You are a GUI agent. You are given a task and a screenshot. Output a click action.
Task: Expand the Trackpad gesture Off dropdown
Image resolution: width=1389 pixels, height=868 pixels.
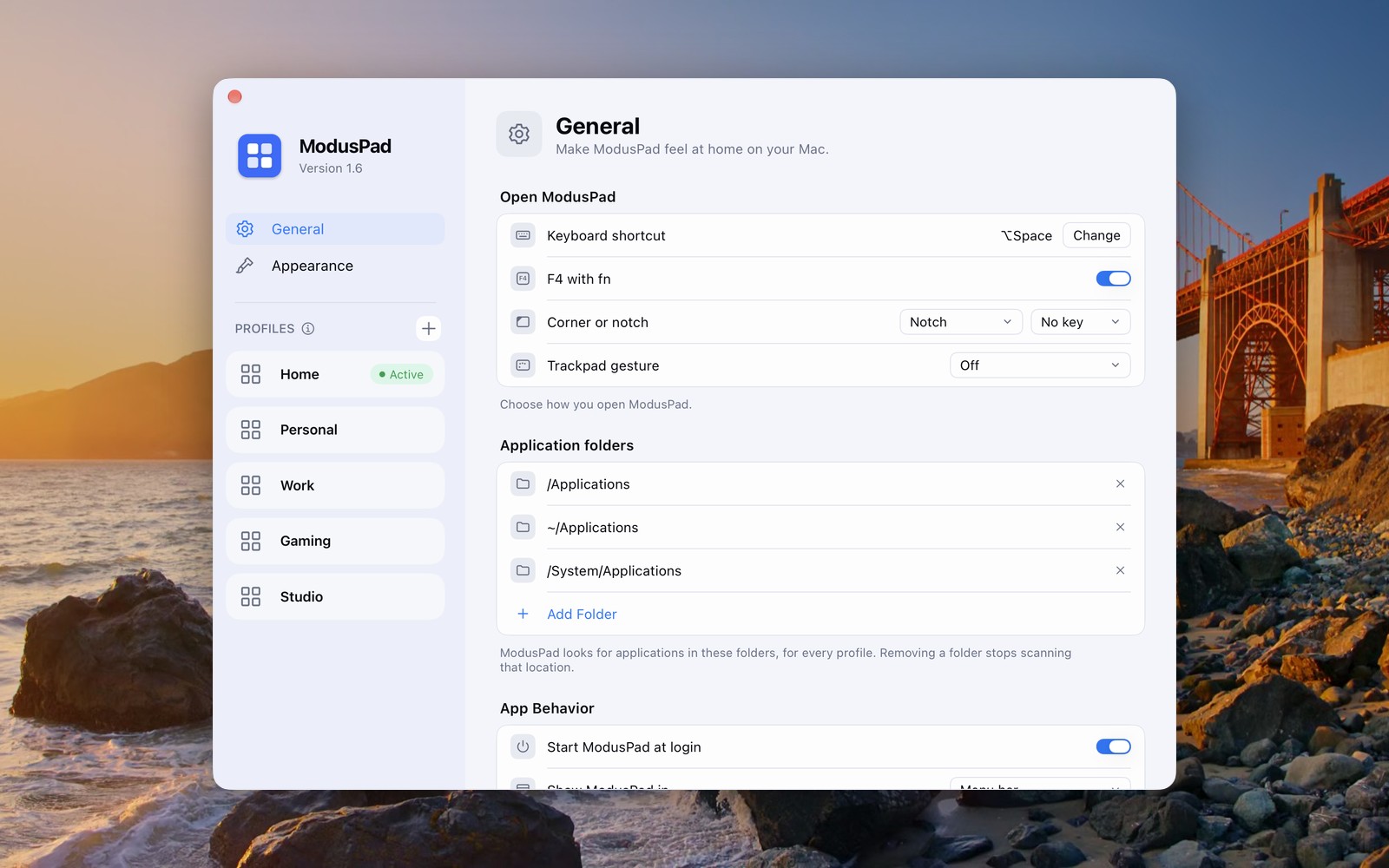point(1040,365)
